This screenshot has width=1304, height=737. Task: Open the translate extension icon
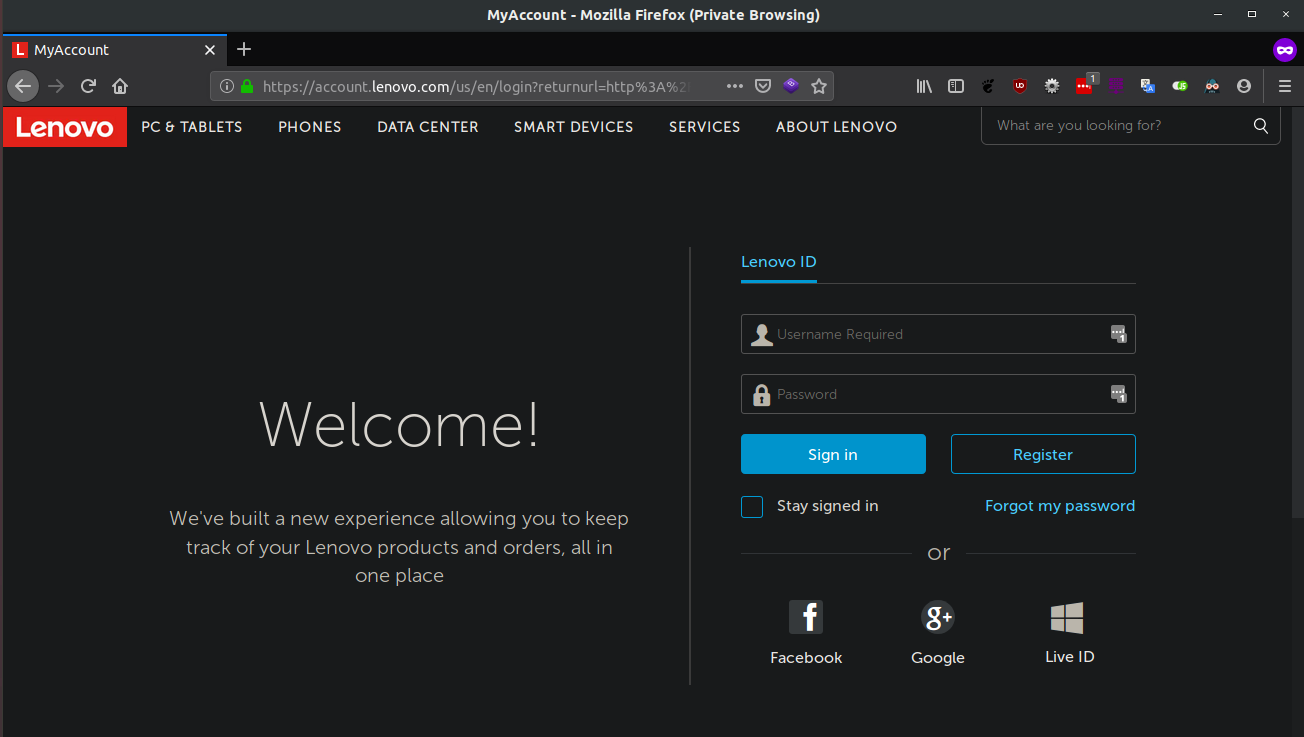[x=1148, y=86]
